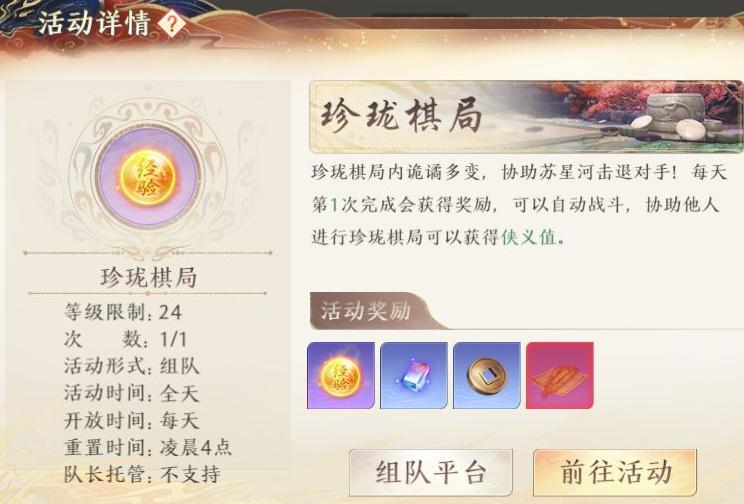
Task: Click the 开放时间 每天 line
Action: 132,420
